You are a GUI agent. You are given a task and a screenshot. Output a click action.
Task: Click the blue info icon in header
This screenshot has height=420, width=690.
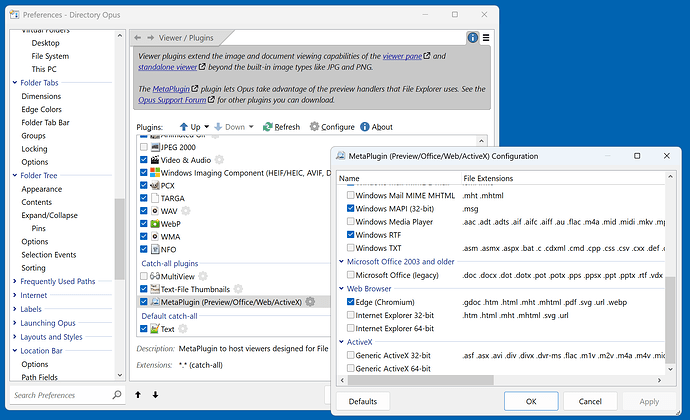(x=473, y=38)
